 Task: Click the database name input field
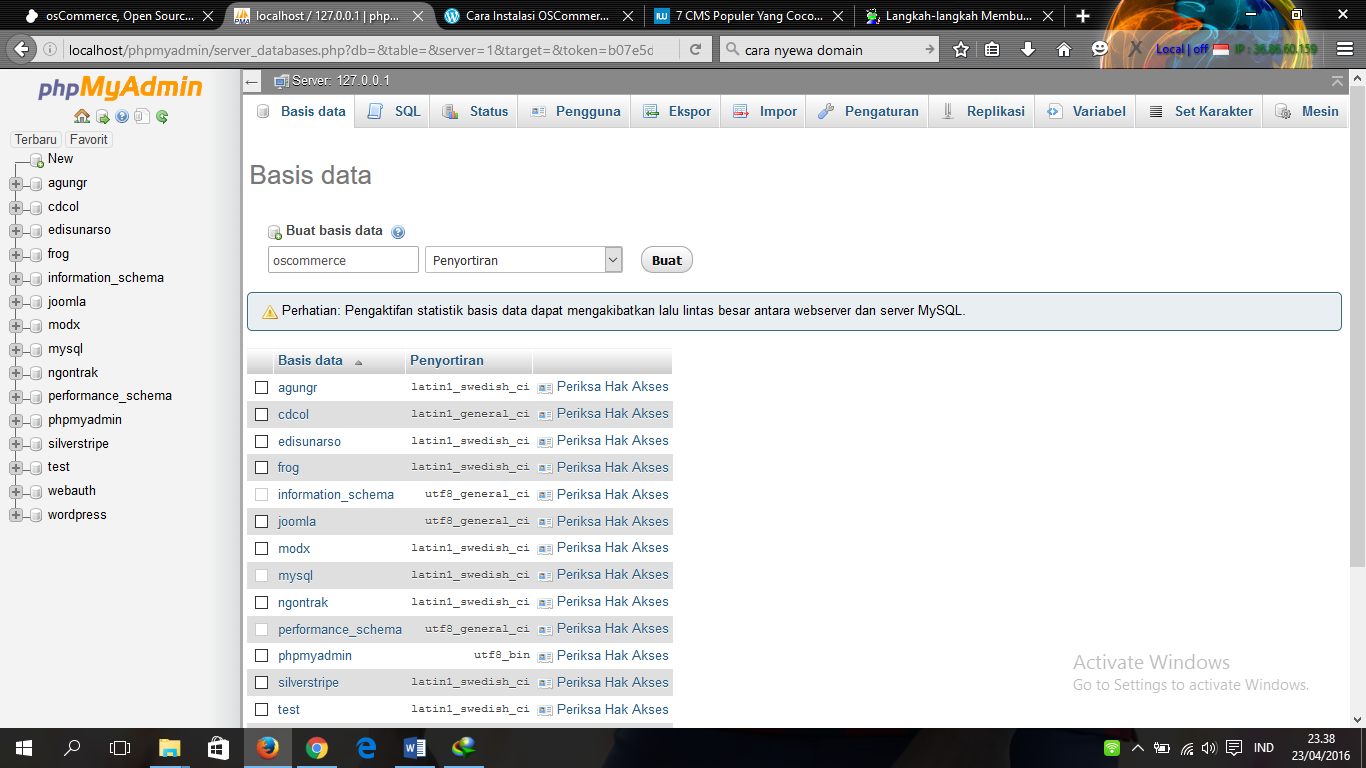[x=343, y=260]
